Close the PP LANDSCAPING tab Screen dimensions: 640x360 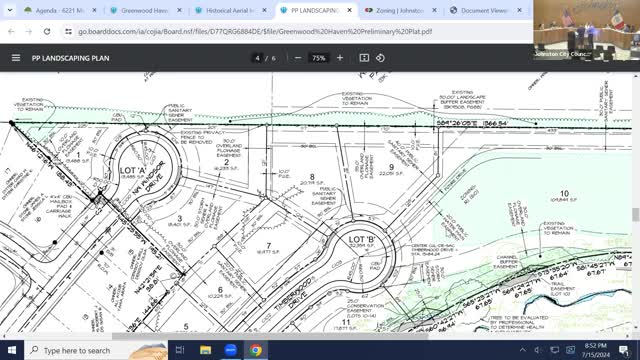point(349,10)
